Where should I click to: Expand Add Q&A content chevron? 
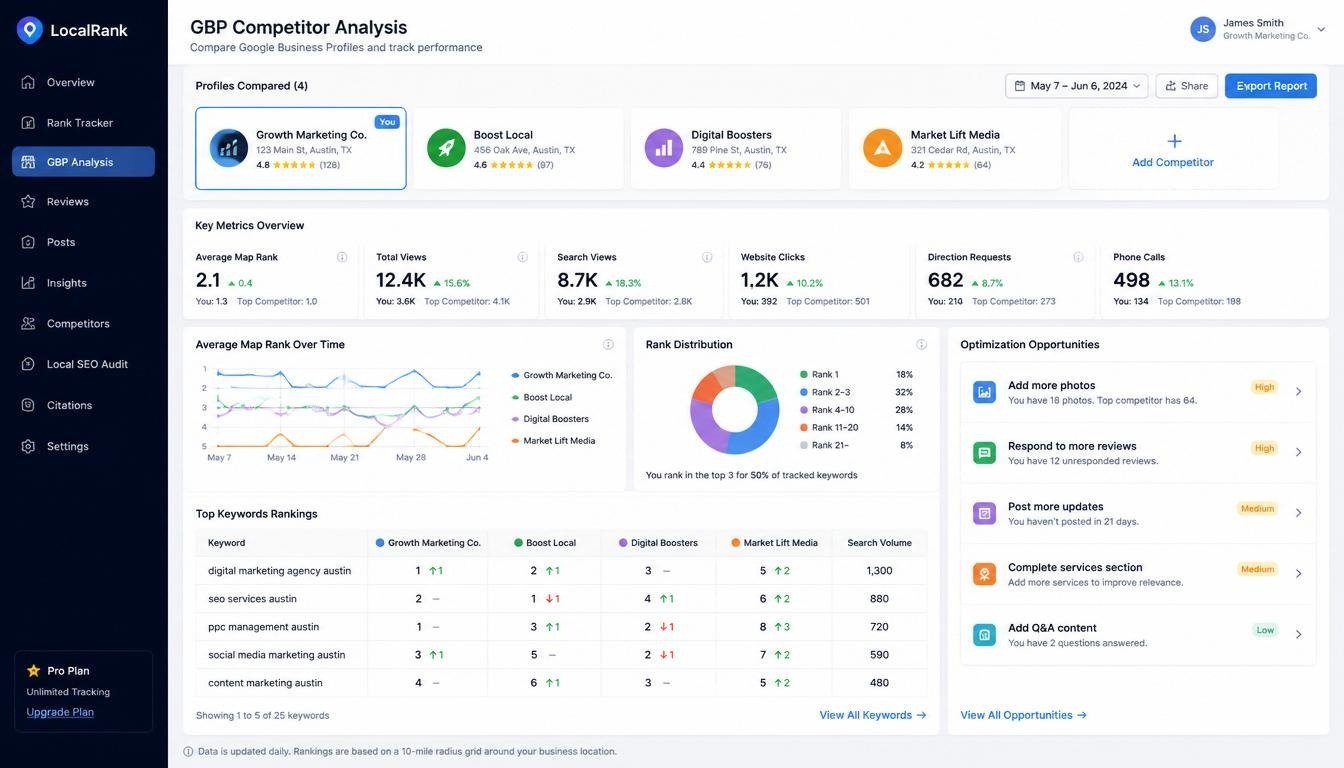pos(1299,634)
